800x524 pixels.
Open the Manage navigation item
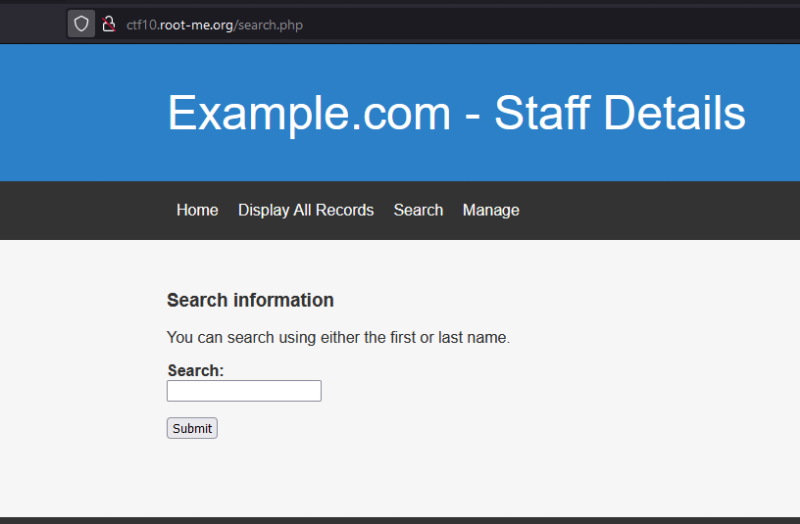pos(490,210)
